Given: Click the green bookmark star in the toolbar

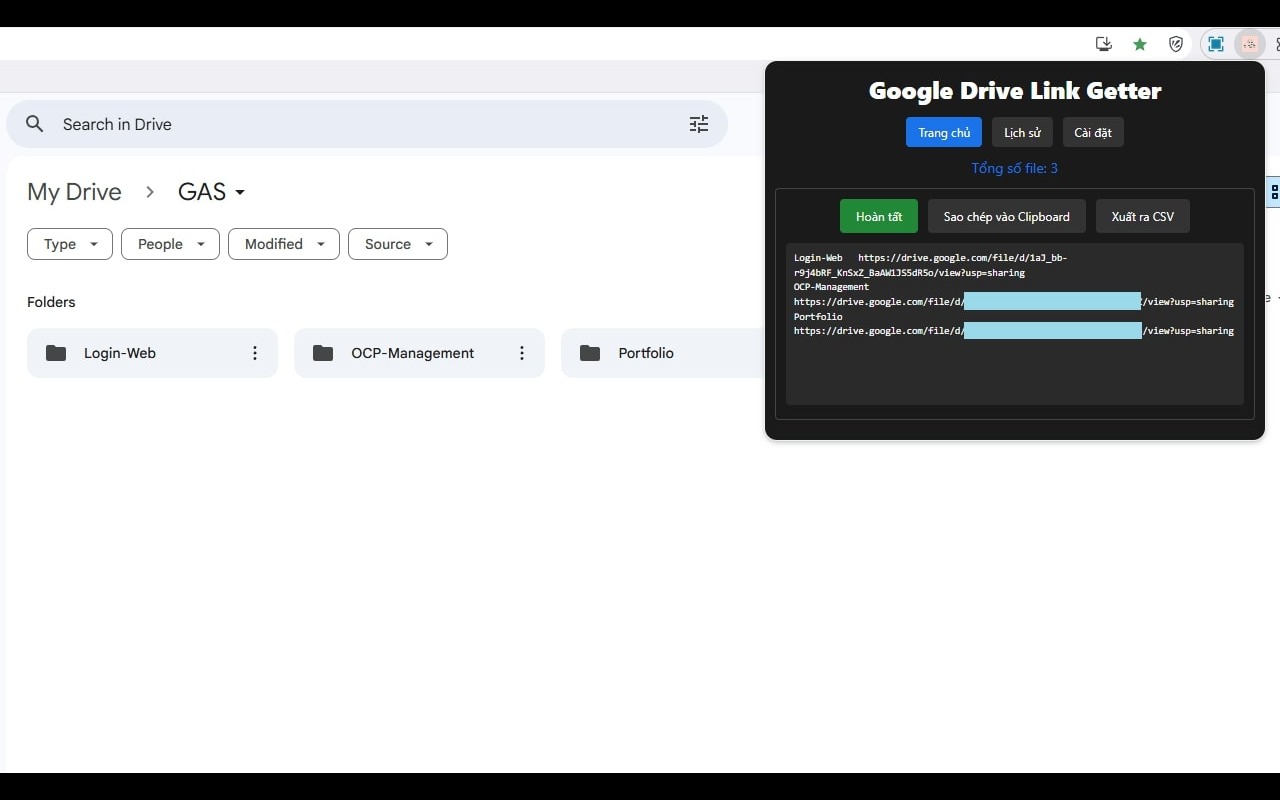Looking at the screenshot, I should point(1139,44).
